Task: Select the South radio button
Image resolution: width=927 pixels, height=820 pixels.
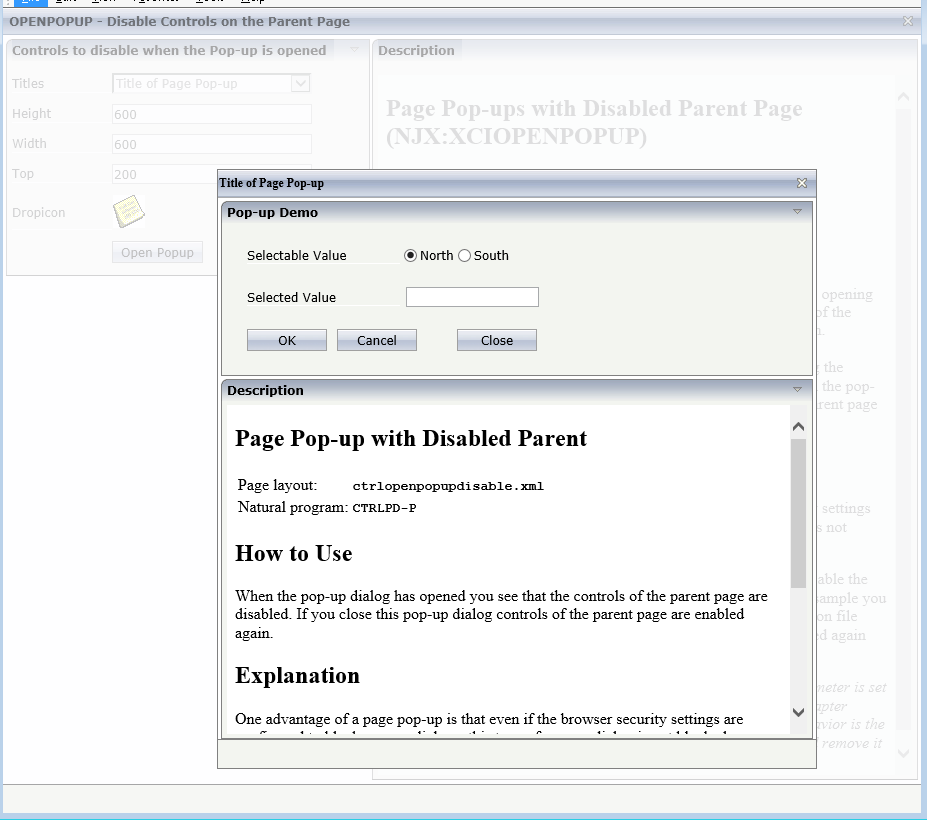Action: (464, 255)
